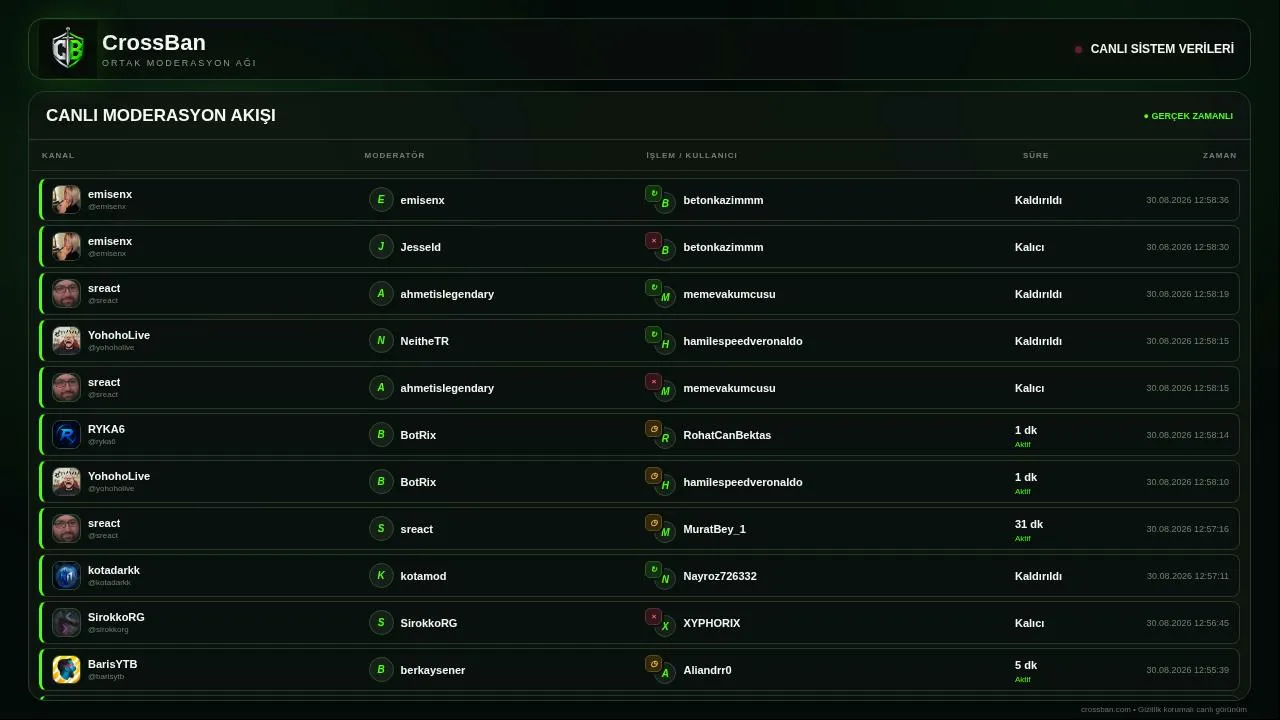
Task: Click the GERÇEK ZAMANLI live indicator
Action: coord(1188,116)
